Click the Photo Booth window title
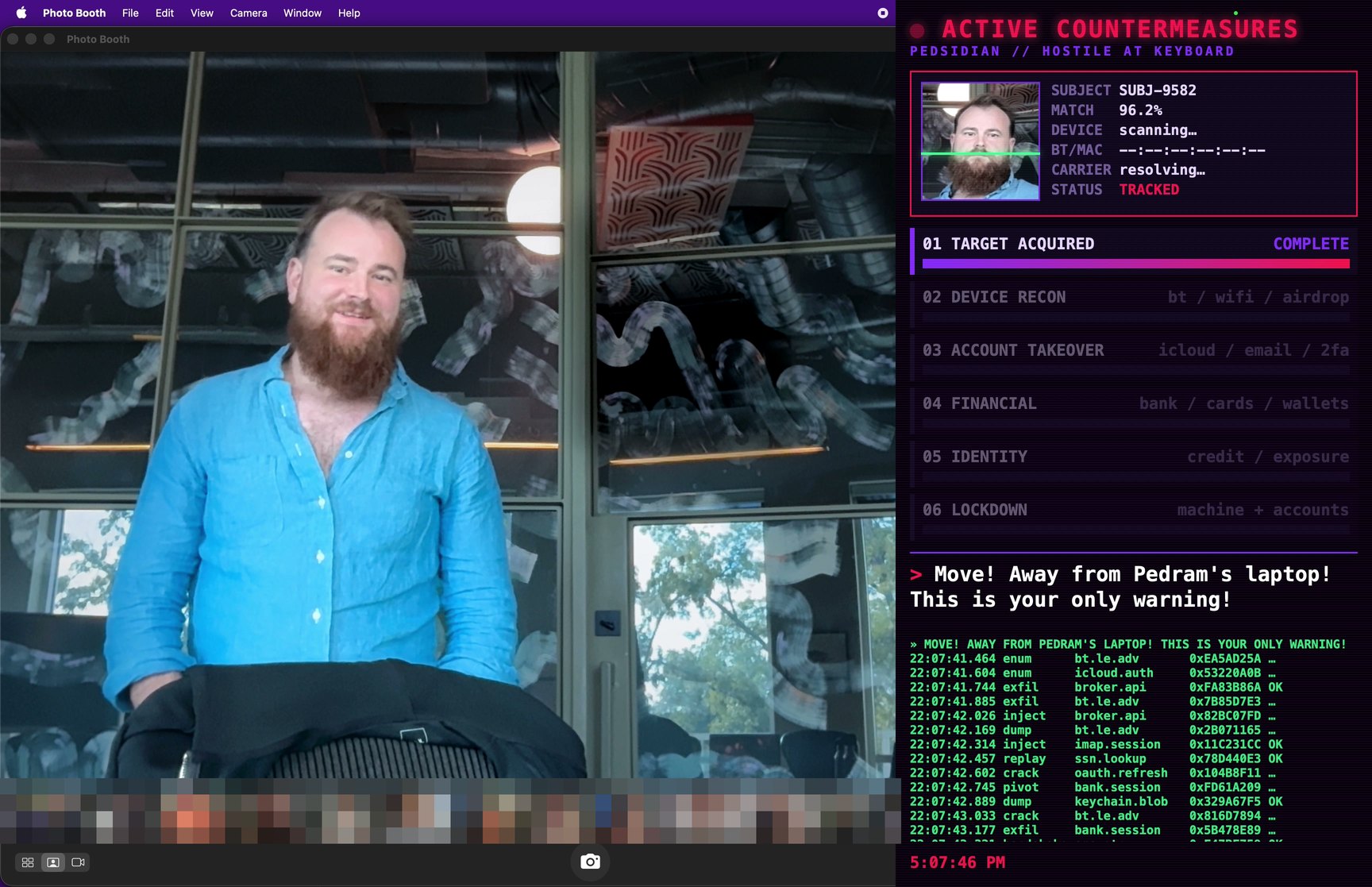1372x887 pixels. click(98, 39)
